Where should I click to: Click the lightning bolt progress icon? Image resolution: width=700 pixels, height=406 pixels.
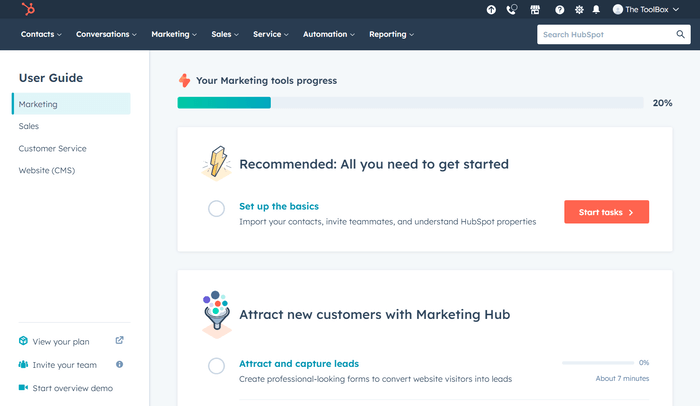[184, 80]
